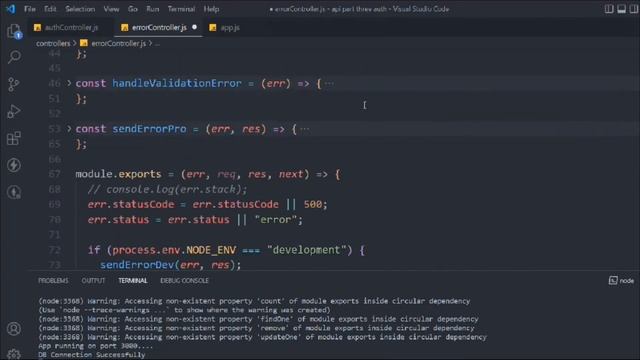Open the Go menu
Image resolution: width=640 pixels, height=360 pixels.
click(133, 9)
